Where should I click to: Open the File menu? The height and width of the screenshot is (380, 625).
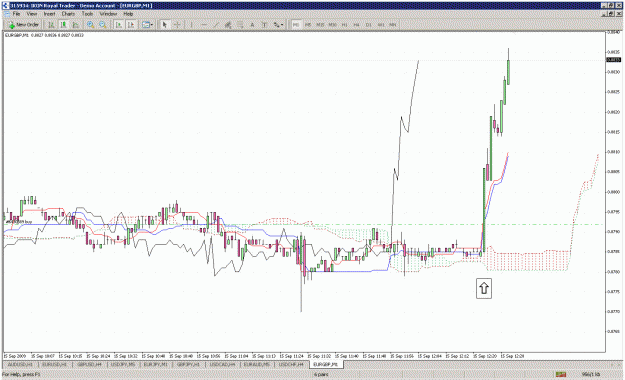(x=16, y=14)
